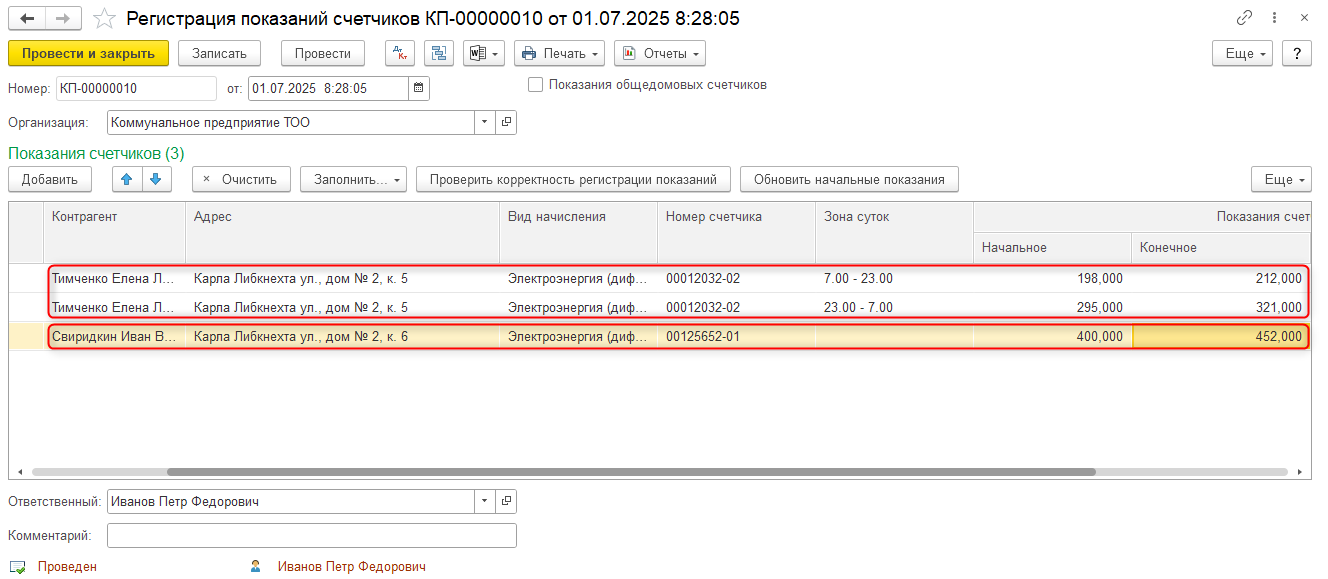The image size is (1328, 579).
Task: Select zone cell 7.00 - 23.00
Action: 894,278
